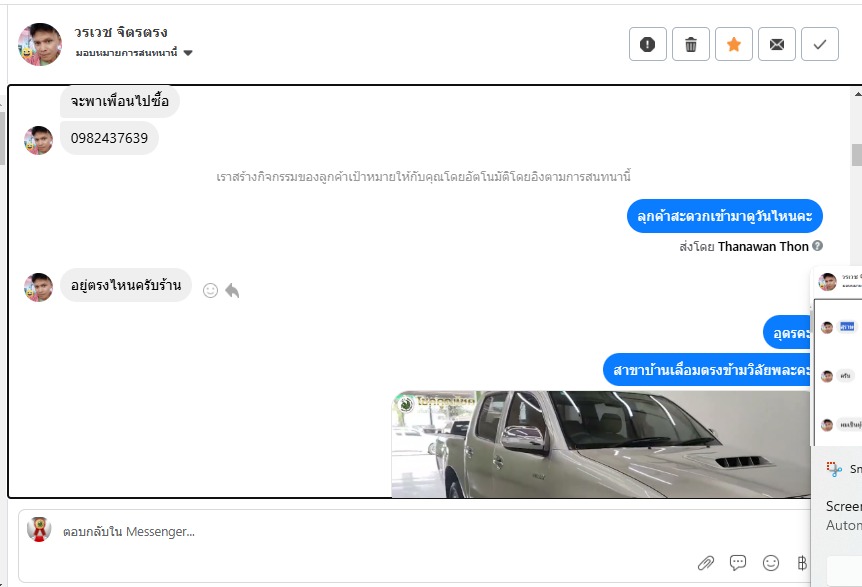Open emoji picker in reply box
Screen dimensions: 862x587
[x=771, y=563]
